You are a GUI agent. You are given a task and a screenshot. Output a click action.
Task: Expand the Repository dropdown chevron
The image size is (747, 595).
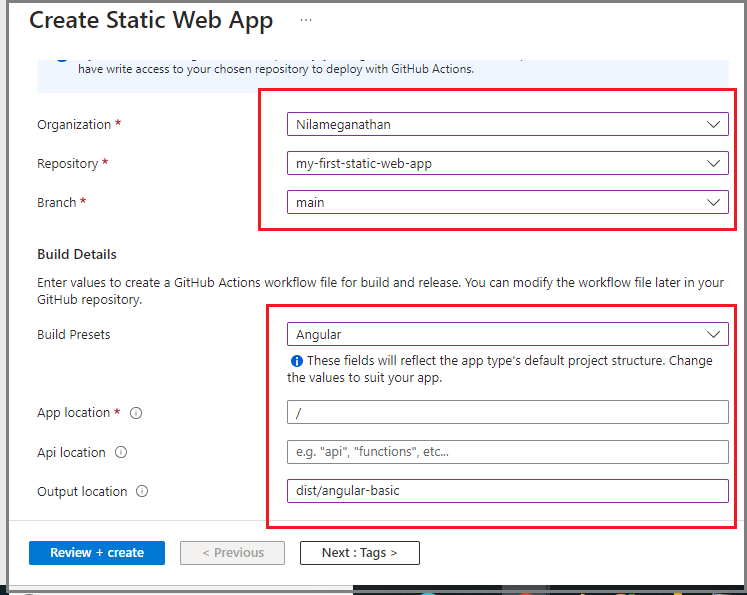pos(713,163)
